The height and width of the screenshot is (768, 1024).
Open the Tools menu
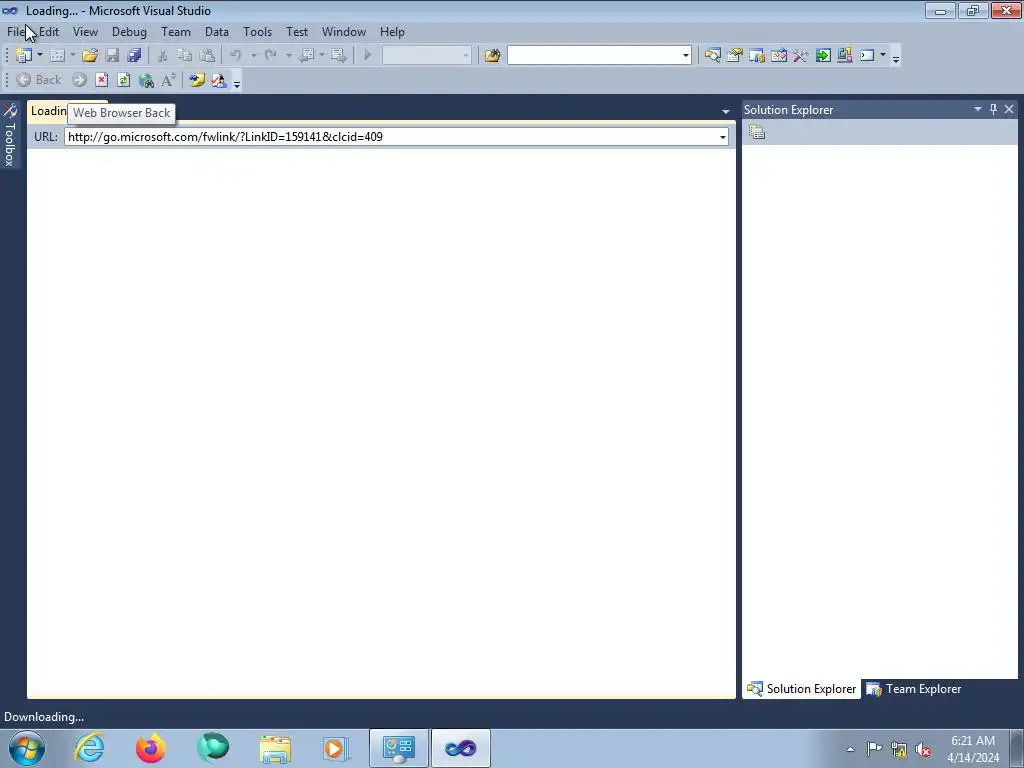pos(257,31)
